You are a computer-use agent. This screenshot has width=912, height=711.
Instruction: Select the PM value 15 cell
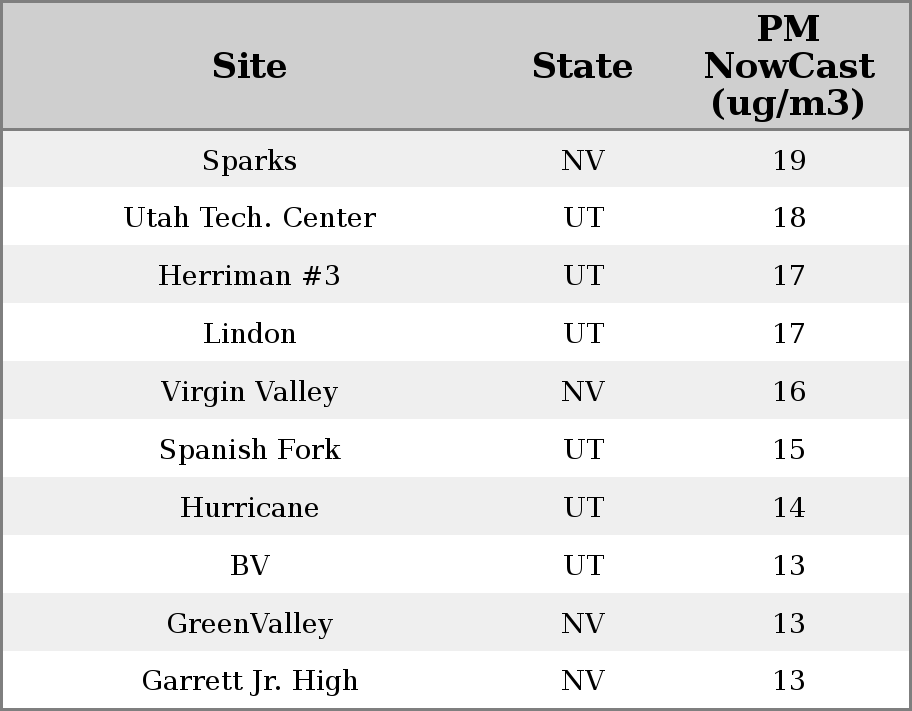point(788,450)
